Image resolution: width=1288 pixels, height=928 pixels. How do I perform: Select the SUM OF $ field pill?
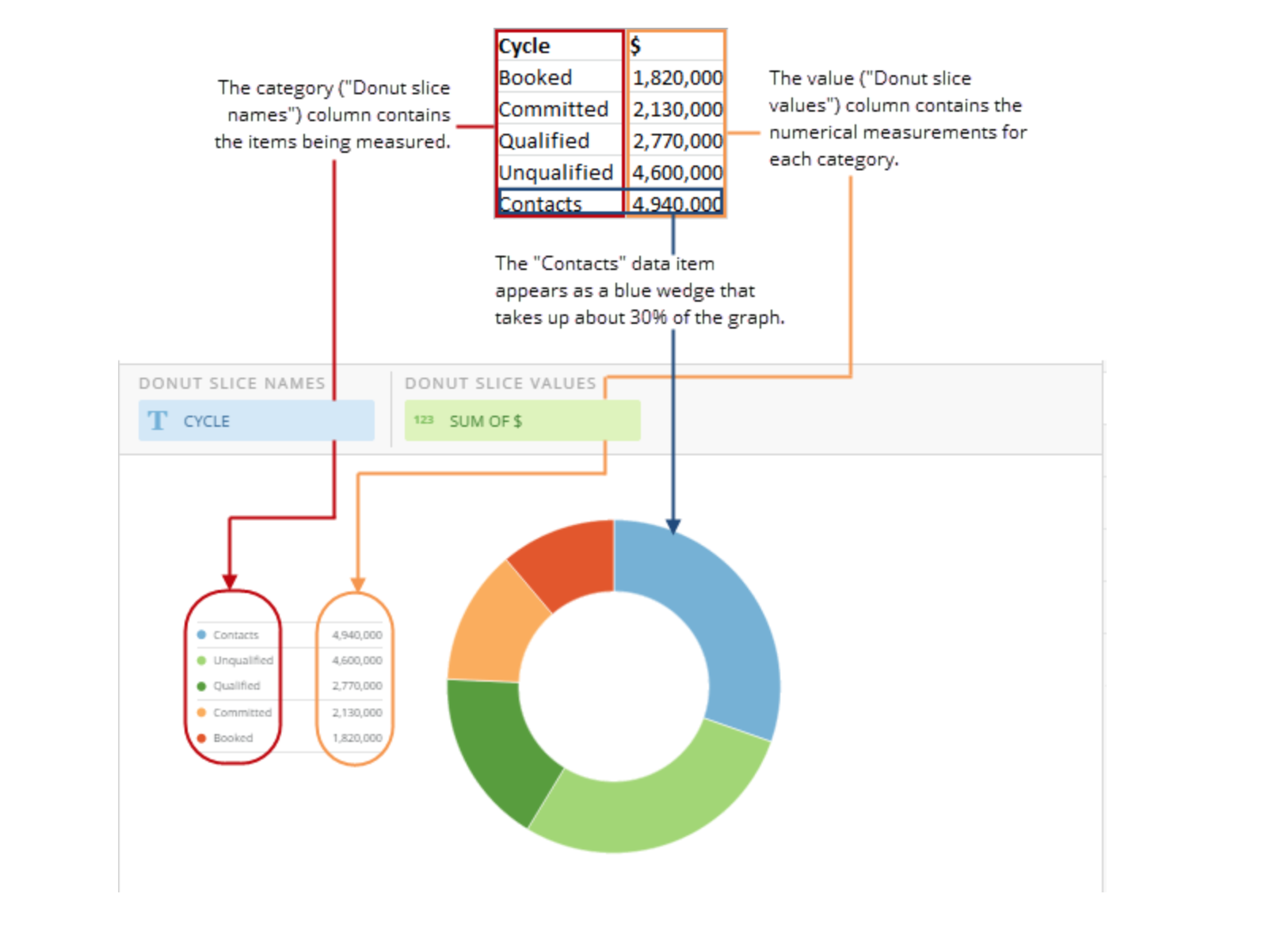tap(522, 420)
